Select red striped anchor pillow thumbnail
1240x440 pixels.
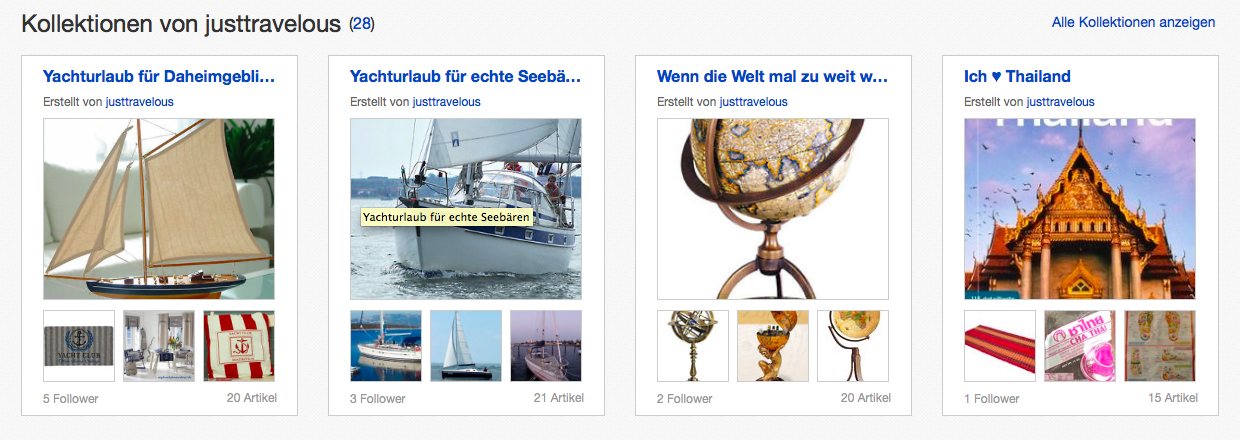coord(239,346)
